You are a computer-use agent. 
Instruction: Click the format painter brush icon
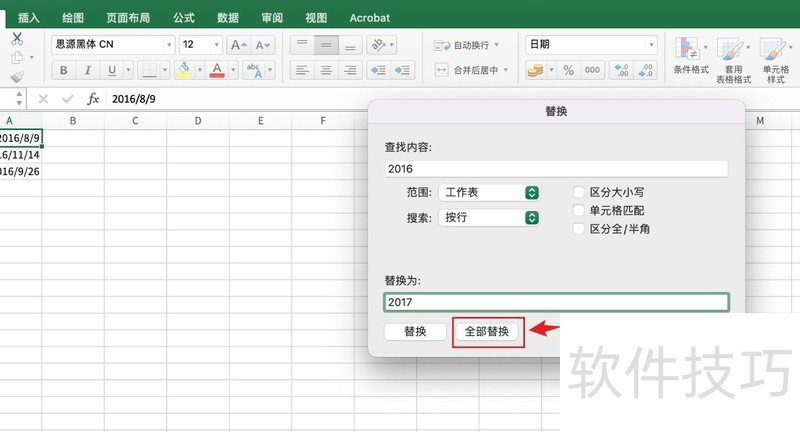[x=17, y=77]
